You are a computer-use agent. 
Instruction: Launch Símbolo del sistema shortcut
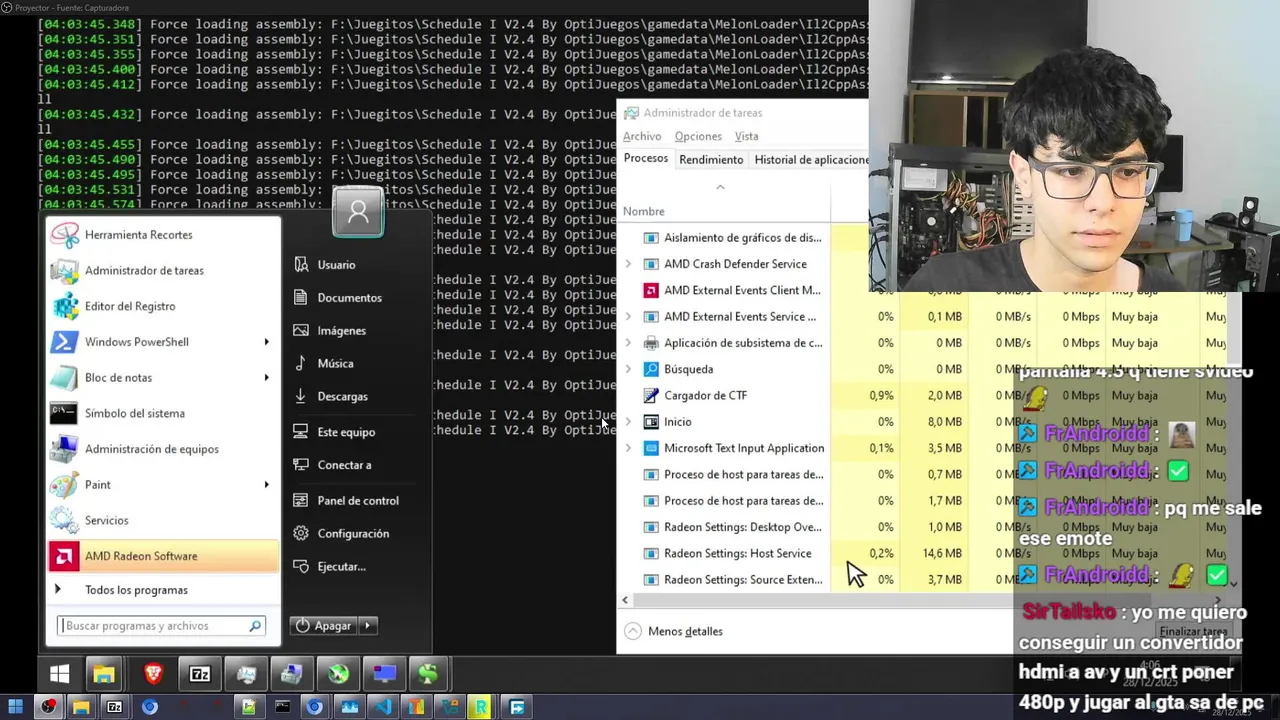tap(163, 413)
